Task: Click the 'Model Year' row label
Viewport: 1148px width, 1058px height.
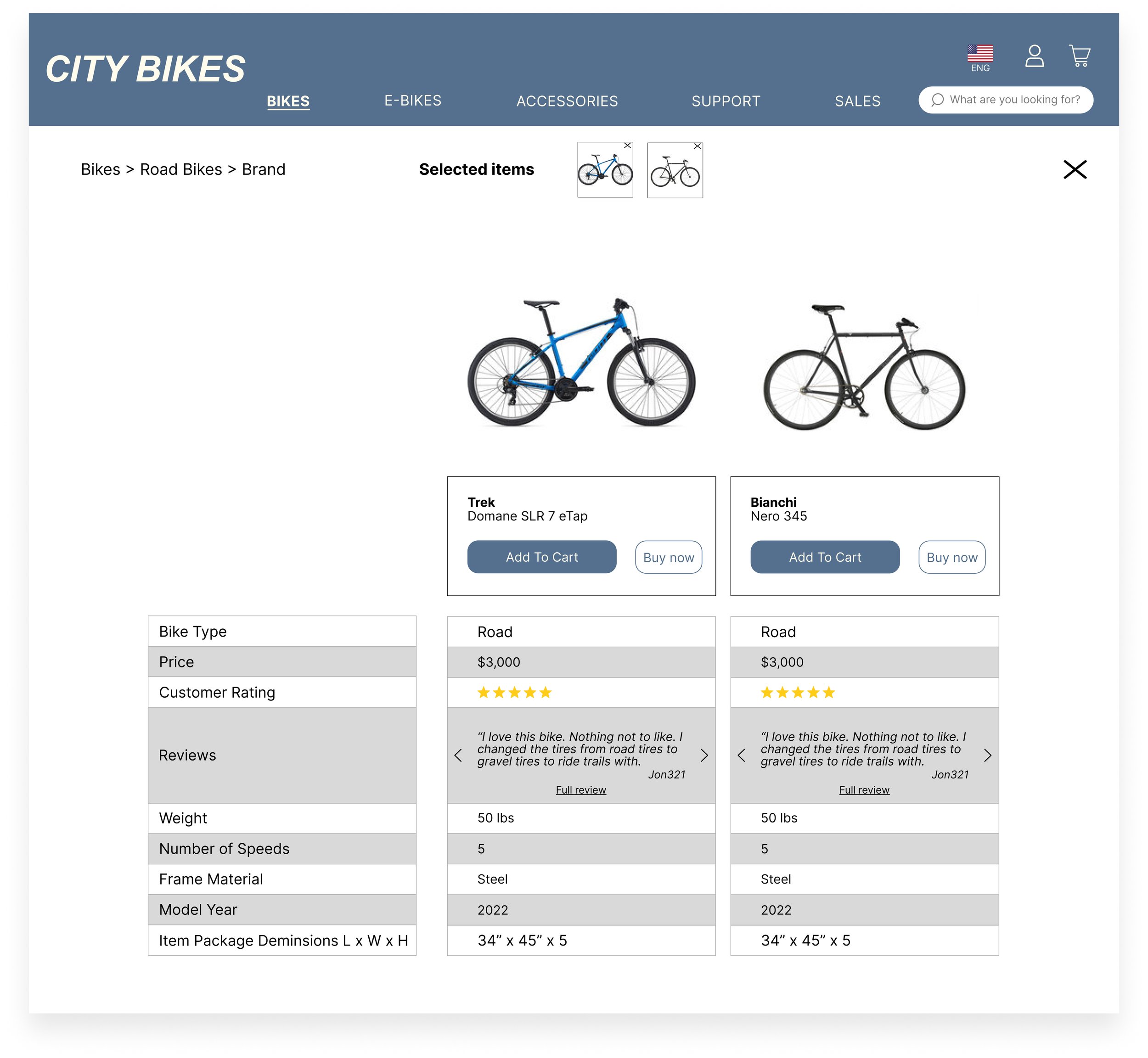Action: (198, 910)
